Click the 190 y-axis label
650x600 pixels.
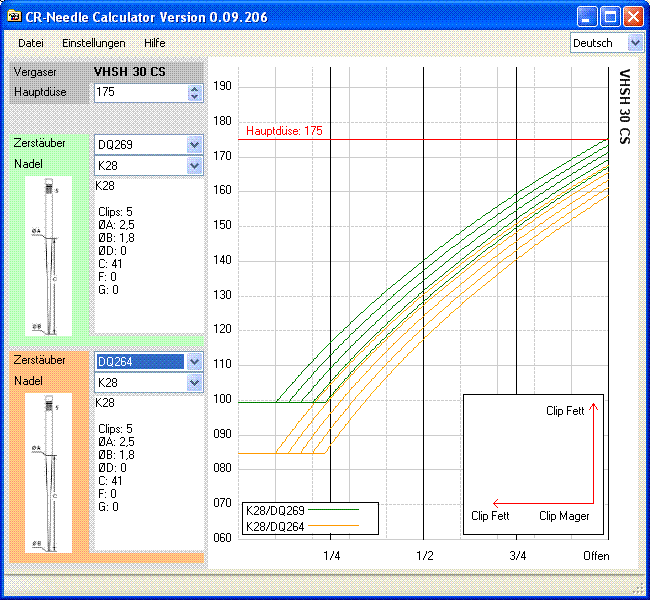coord(222,86)
